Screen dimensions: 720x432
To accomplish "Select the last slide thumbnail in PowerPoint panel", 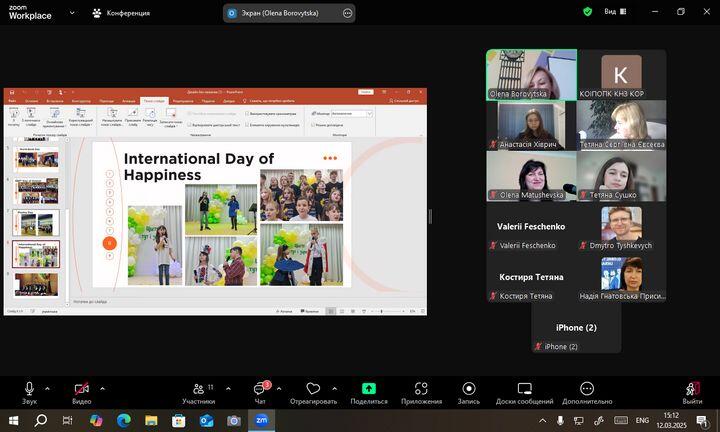I will (x=36, y=285).
